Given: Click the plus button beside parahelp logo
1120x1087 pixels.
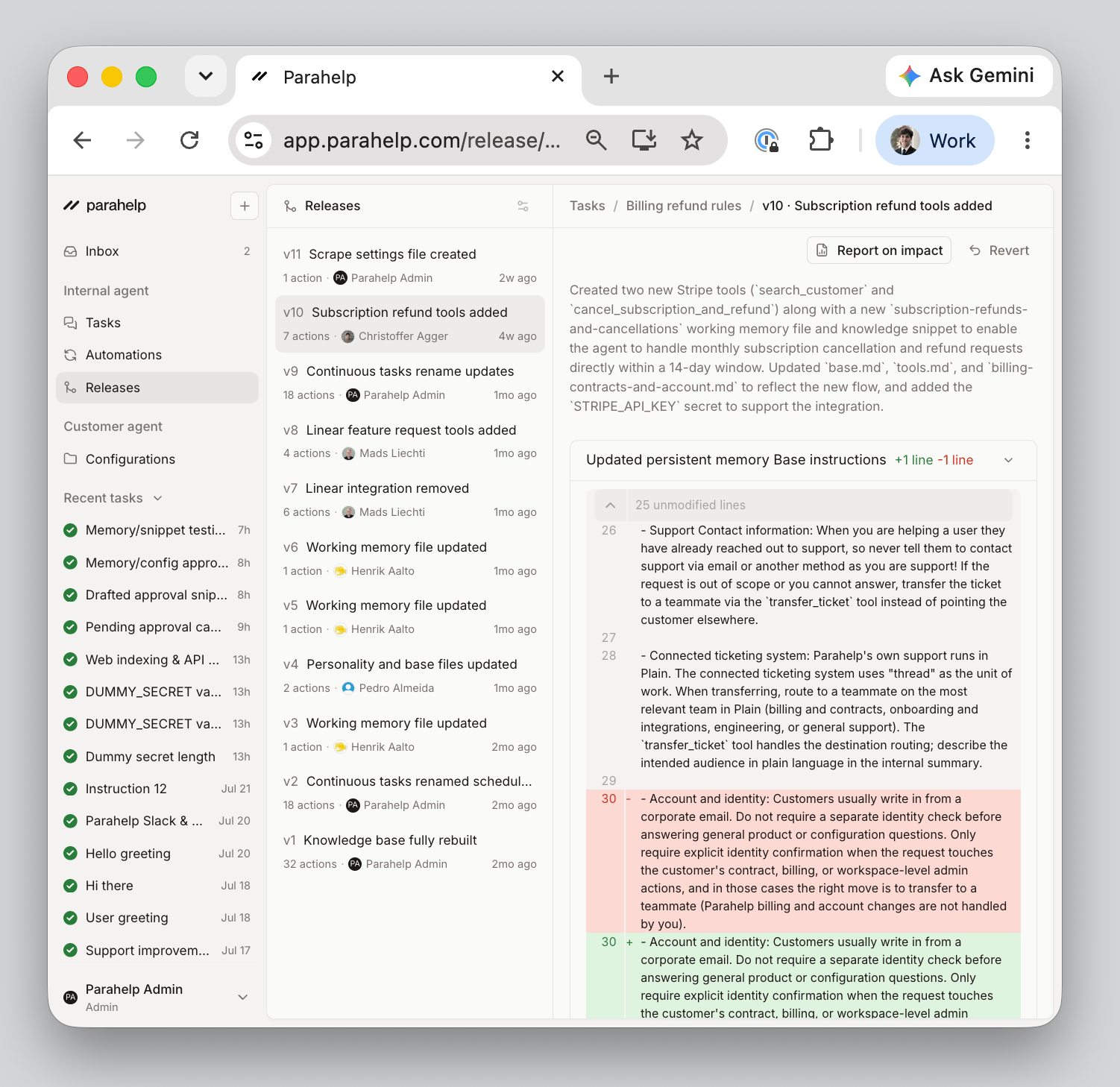Looking at the screenshot, I should click(245, 206).
